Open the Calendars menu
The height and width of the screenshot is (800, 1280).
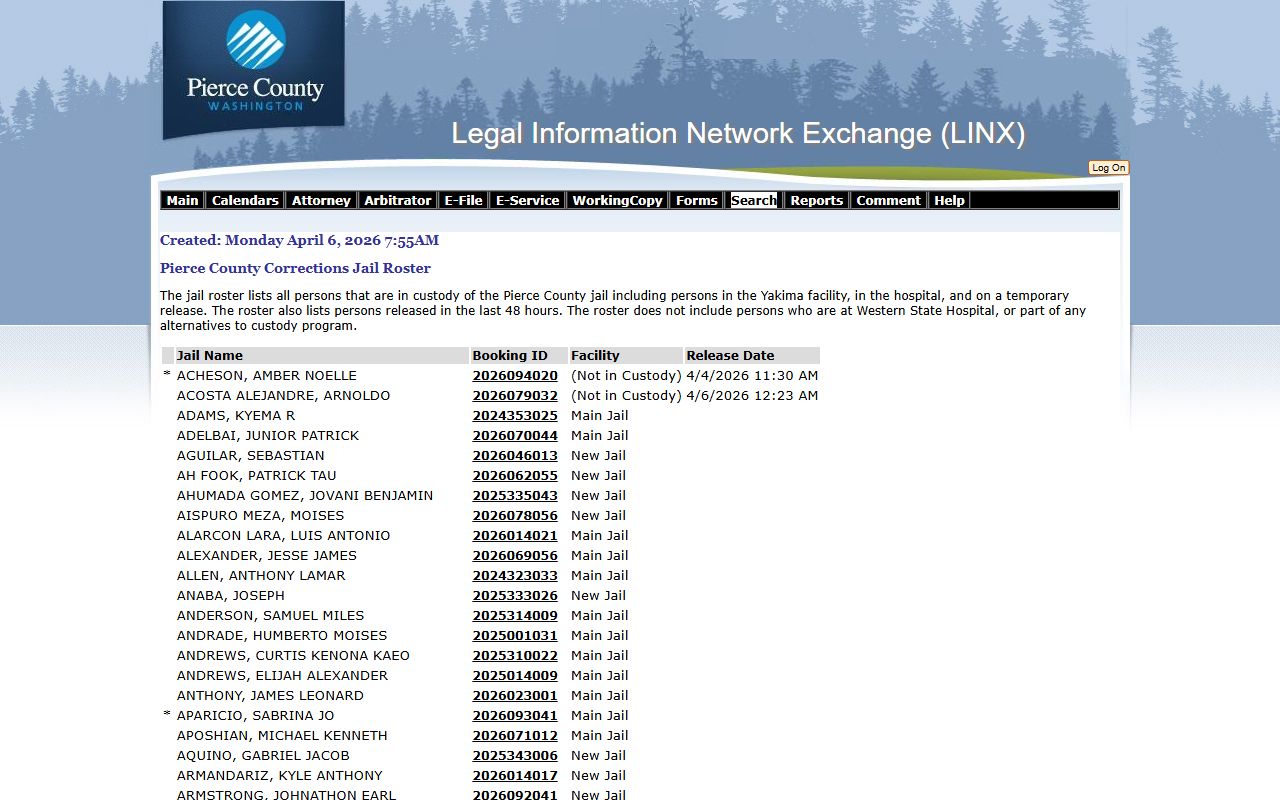(x=245, y=200)
